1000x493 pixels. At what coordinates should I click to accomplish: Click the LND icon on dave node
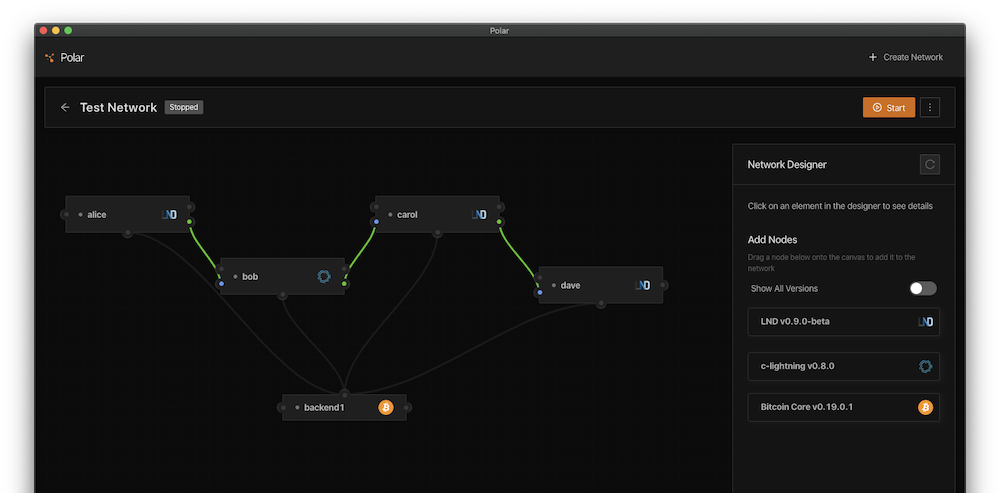click(x=643, y=285)
